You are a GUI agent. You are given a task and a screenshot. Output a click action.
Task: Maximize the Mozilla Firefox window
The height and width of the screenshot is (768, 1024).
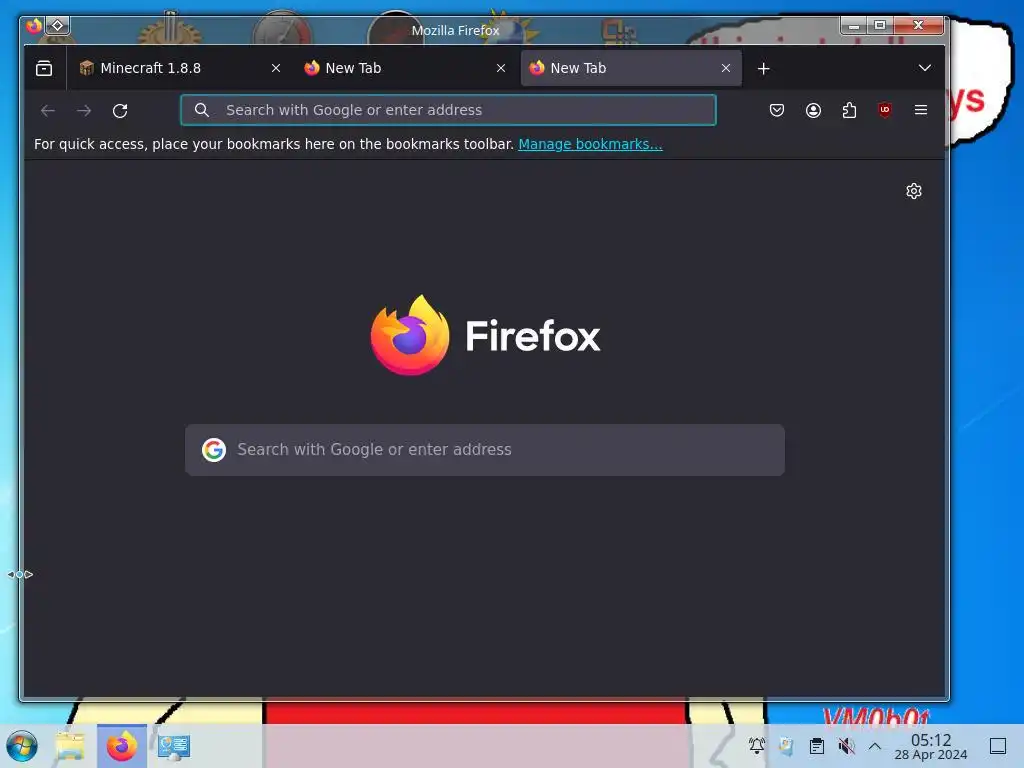[x=880, y=25]
